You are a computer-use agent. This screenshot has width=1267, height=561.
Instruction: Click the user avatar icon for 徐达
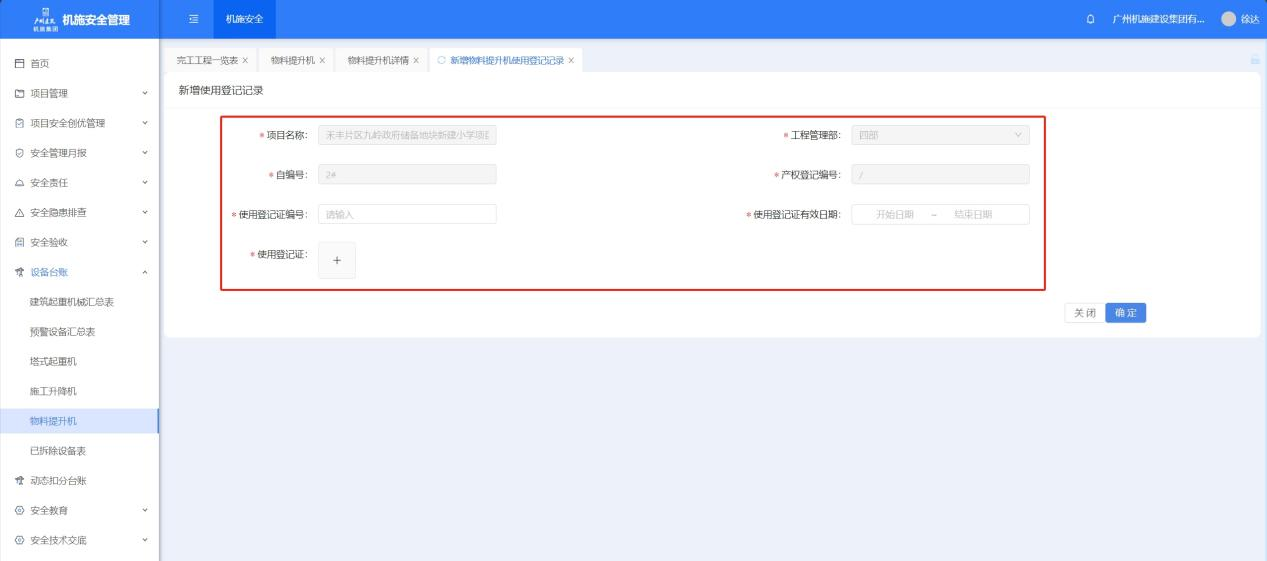coord(1228,19)
